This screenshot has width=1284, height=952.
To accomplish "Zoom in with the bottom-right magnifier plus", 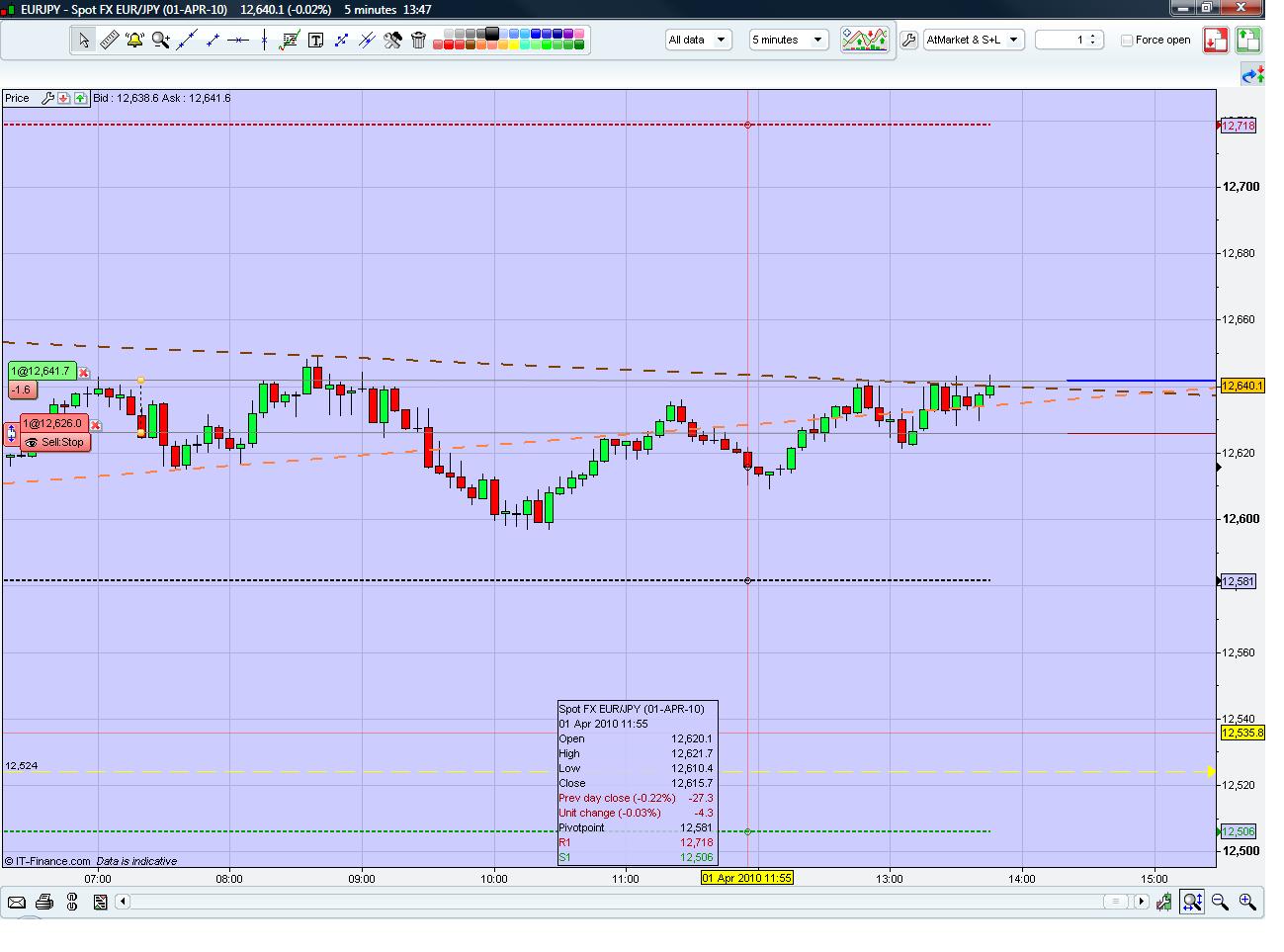I will (1247, 902).
